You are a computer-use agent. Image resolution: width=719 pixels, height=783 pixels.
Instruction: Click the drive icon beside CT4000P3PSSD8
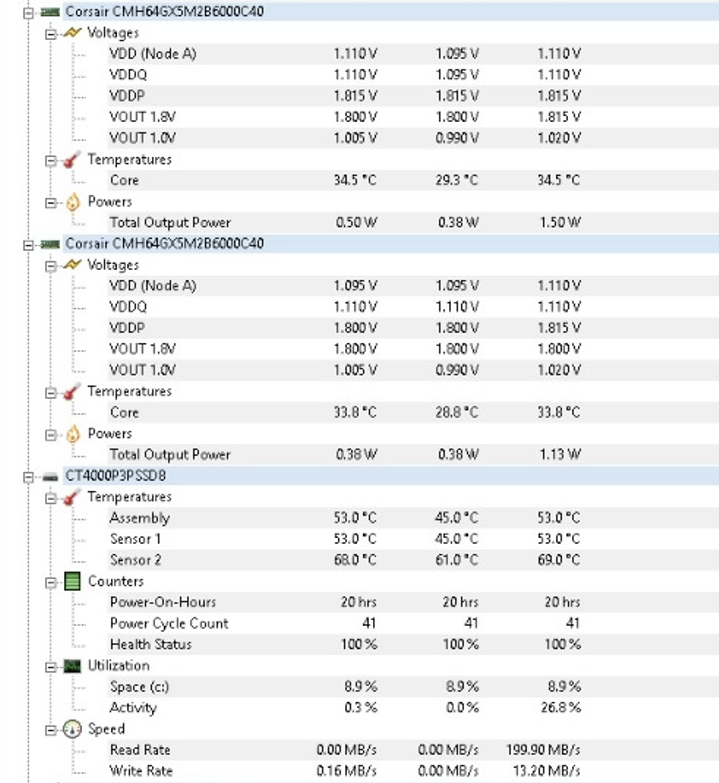pos(50,476)
